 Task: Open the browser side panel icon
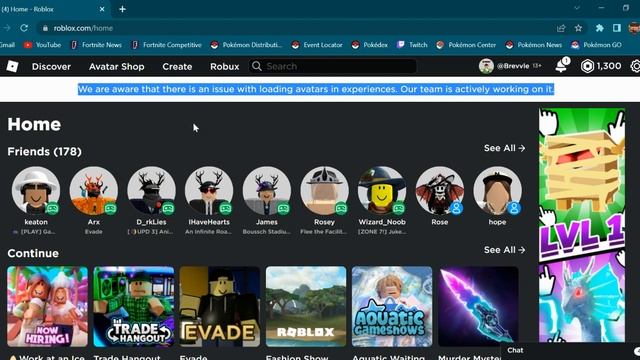point(617,28)
